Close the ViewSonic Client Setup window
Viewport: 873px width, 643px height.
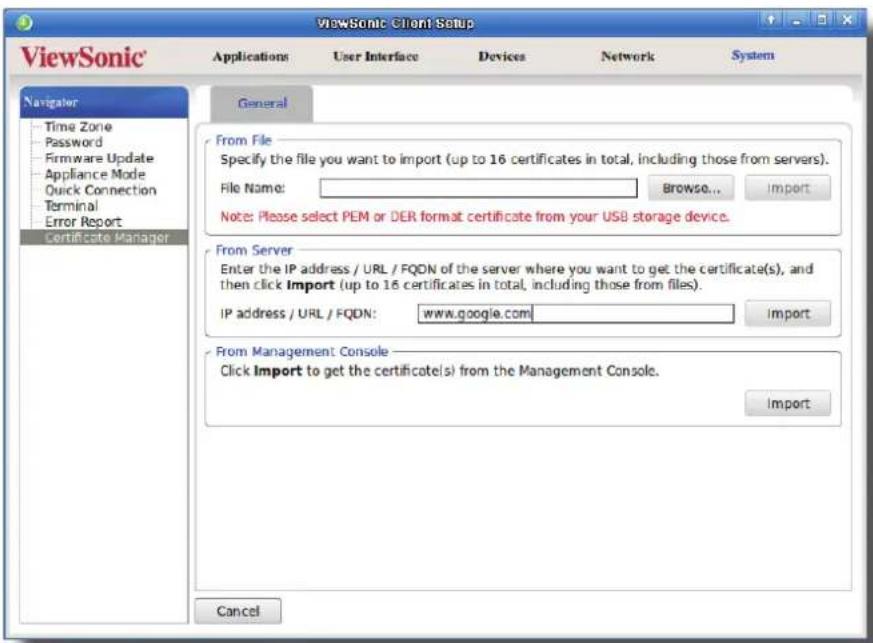pos(847,21)
